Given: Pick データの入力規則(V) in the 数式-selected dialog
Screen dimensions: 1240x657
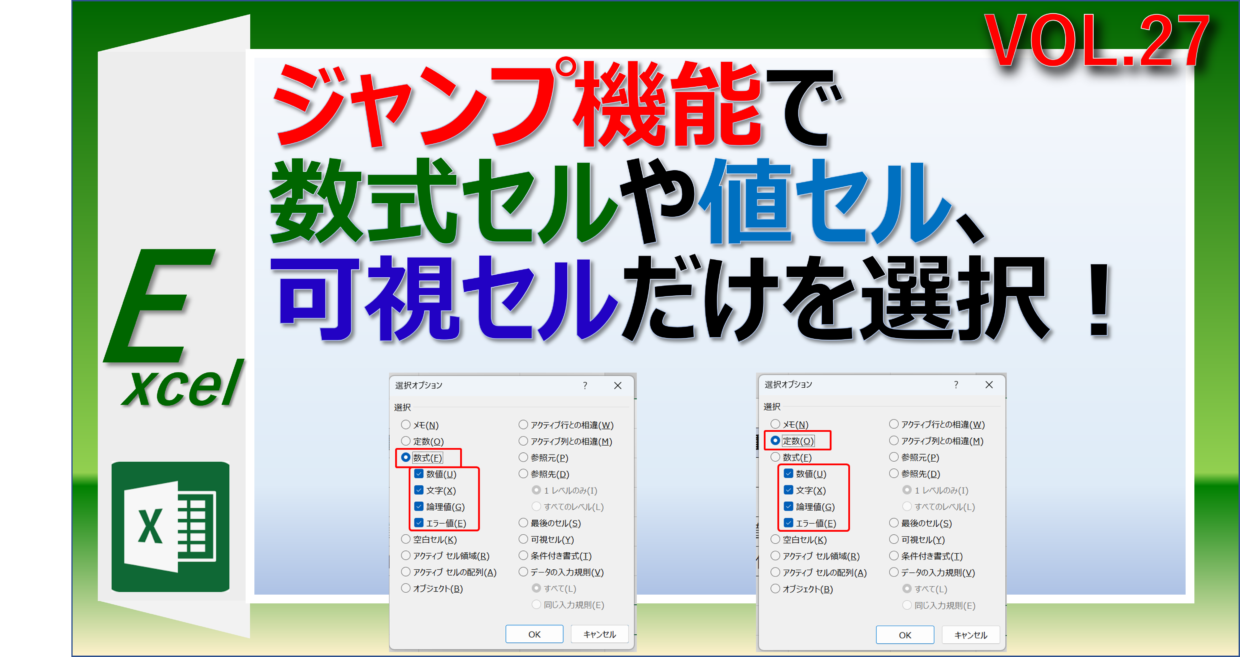Looking at the screenshot, I should (523, 572).
